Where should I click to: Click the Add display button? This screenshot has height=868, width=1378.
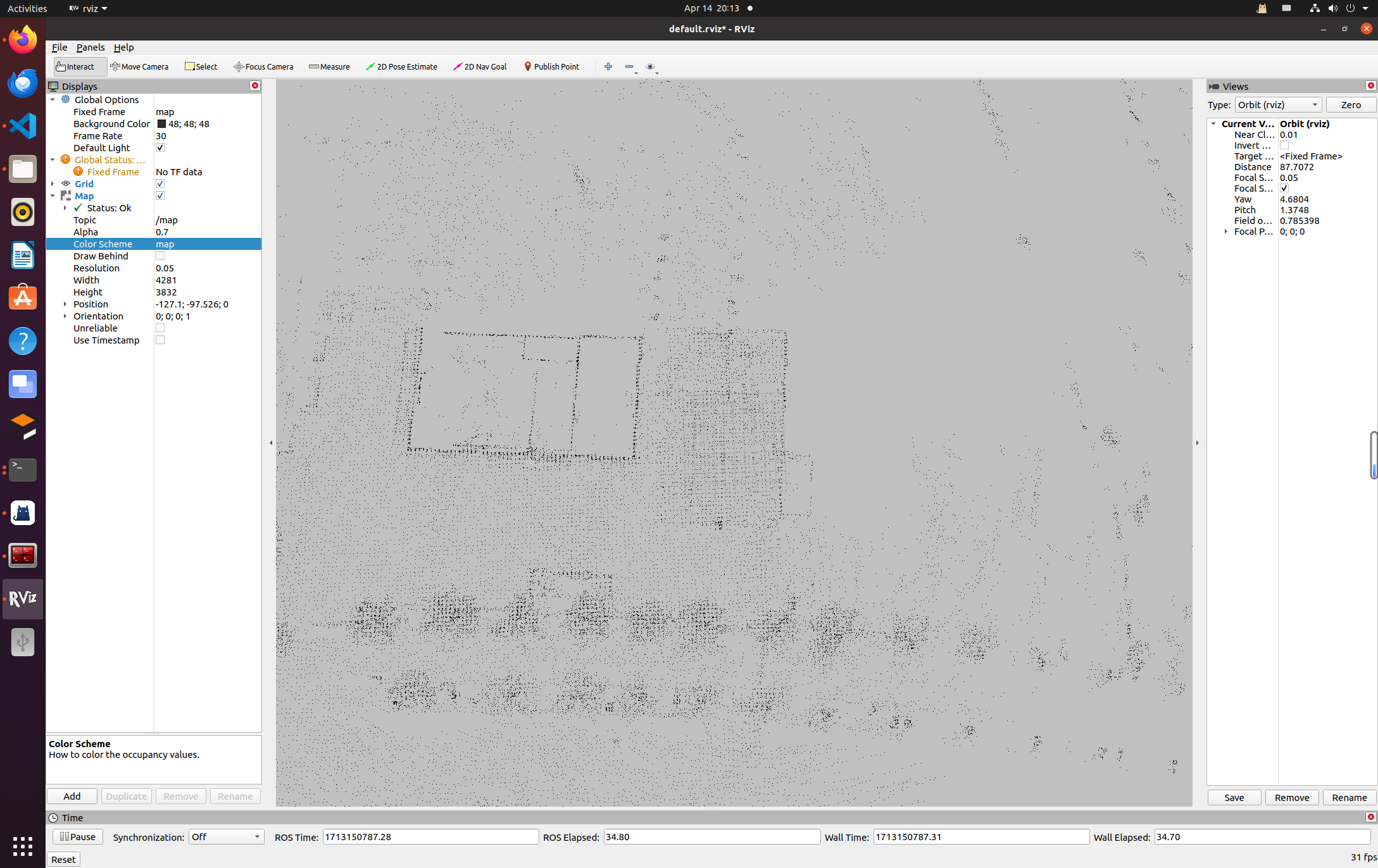pyautogui.click(x=72, y=797)
